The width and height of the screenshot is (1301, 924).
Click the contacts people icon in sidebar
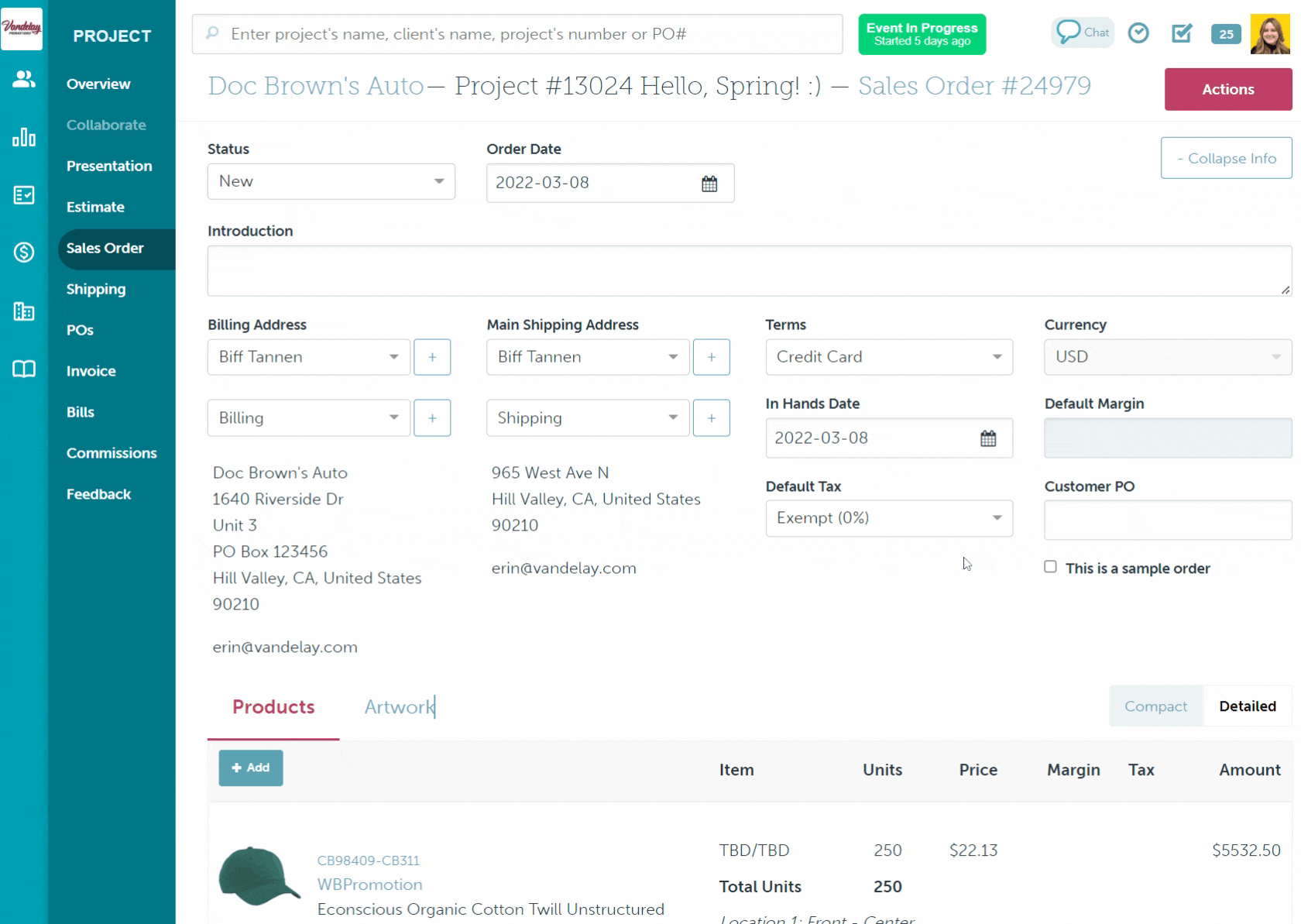coord(23,79)
